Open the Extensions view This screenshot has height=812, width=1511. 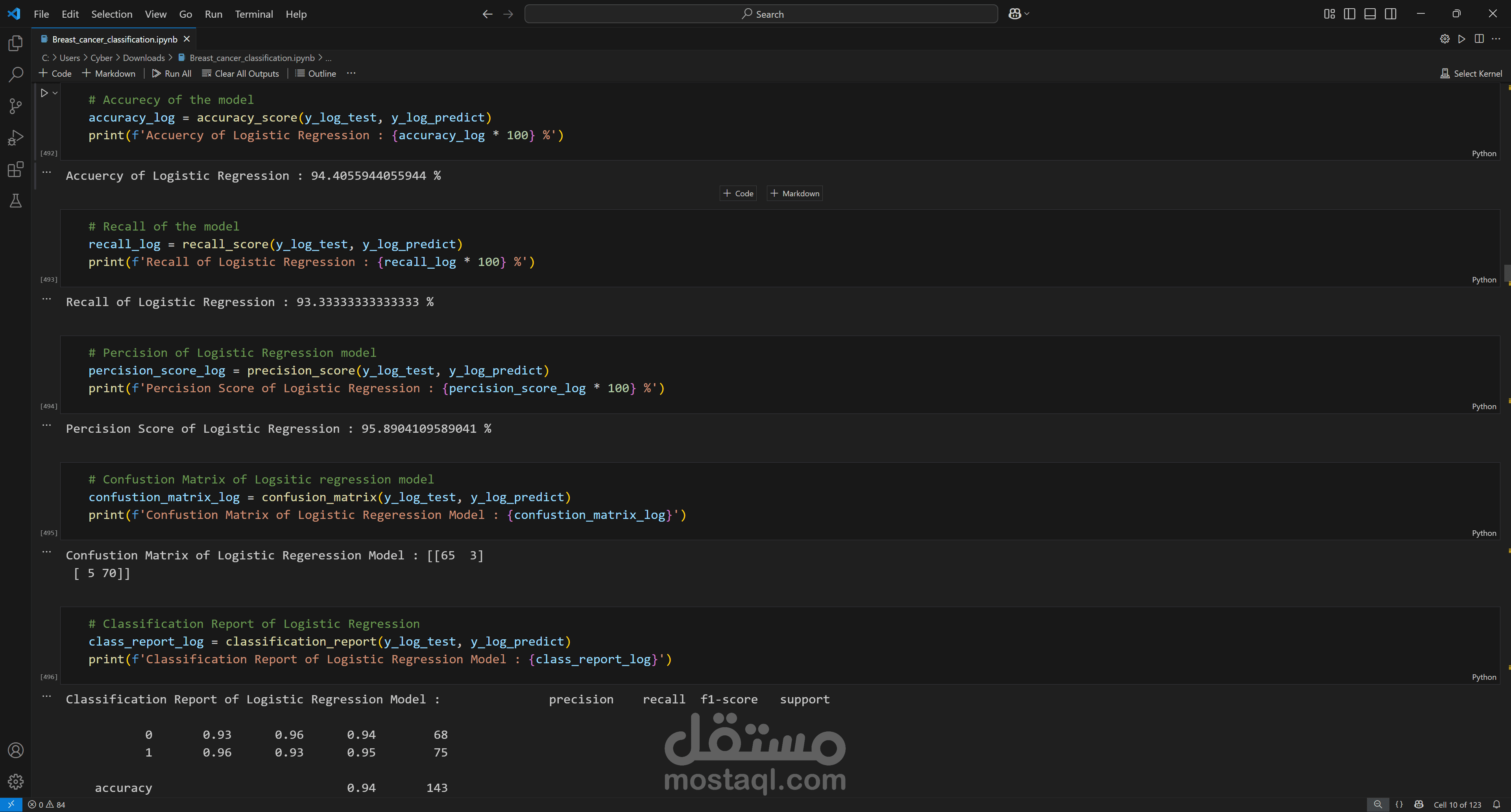(16, 170)
